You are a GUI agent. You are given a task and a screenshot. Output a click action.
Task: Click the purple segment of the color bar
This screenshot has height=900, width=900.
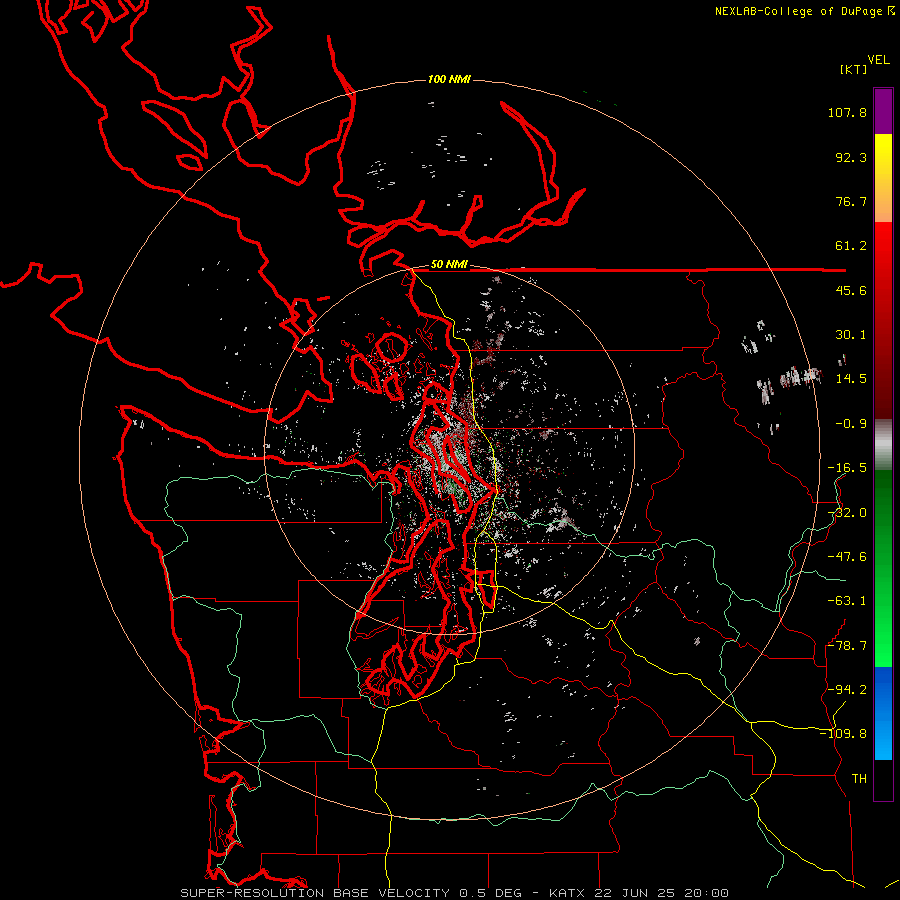(x=883, y=112)
